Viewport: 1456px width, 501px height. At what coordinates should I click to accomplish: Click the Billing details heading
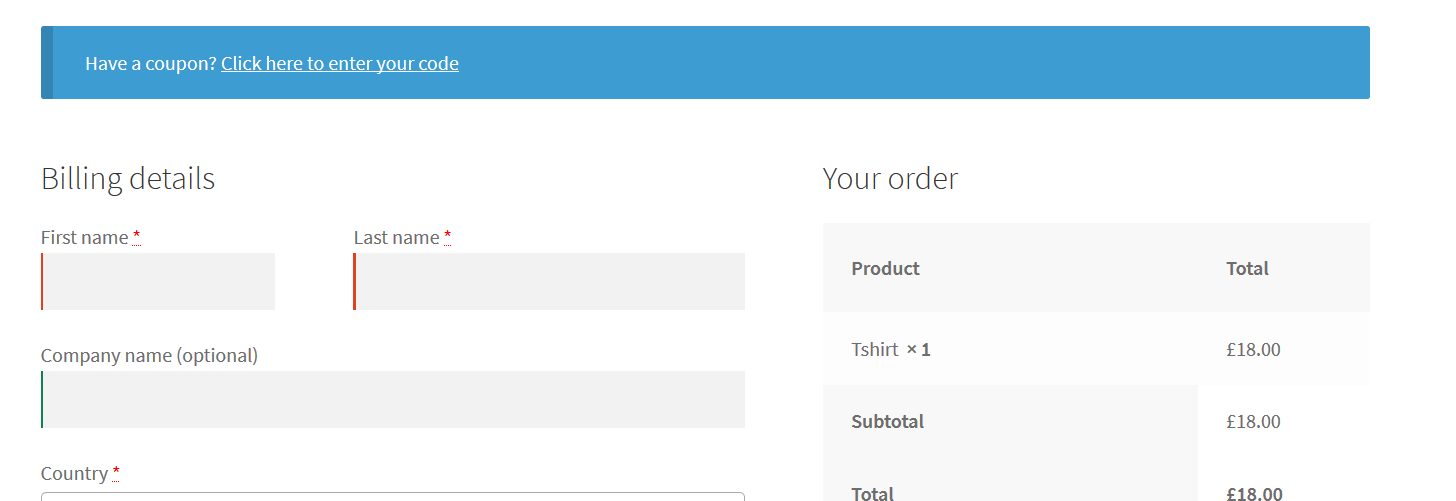pos(128,178)
